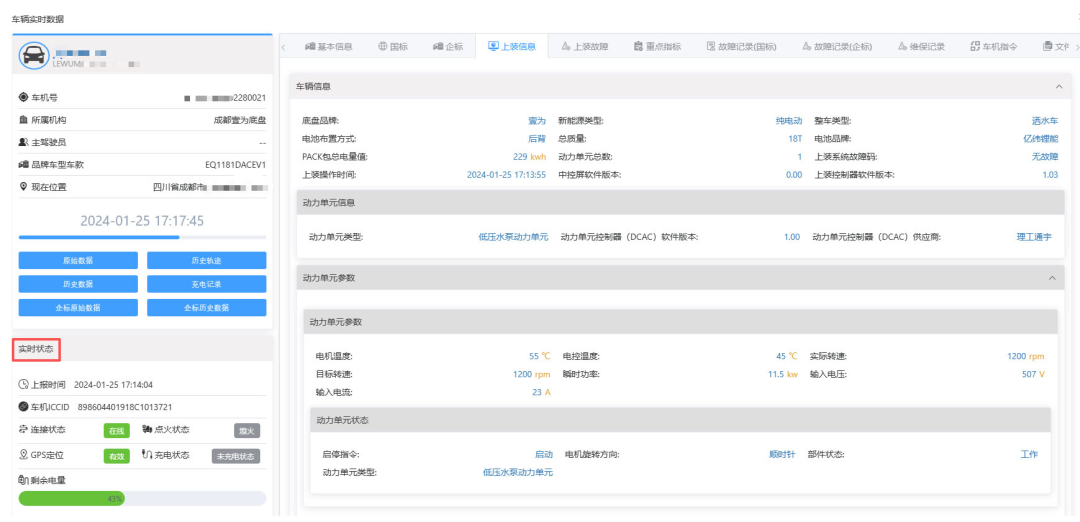
Task: Click the gray 熄火 status tag
Action: [247, 431]
